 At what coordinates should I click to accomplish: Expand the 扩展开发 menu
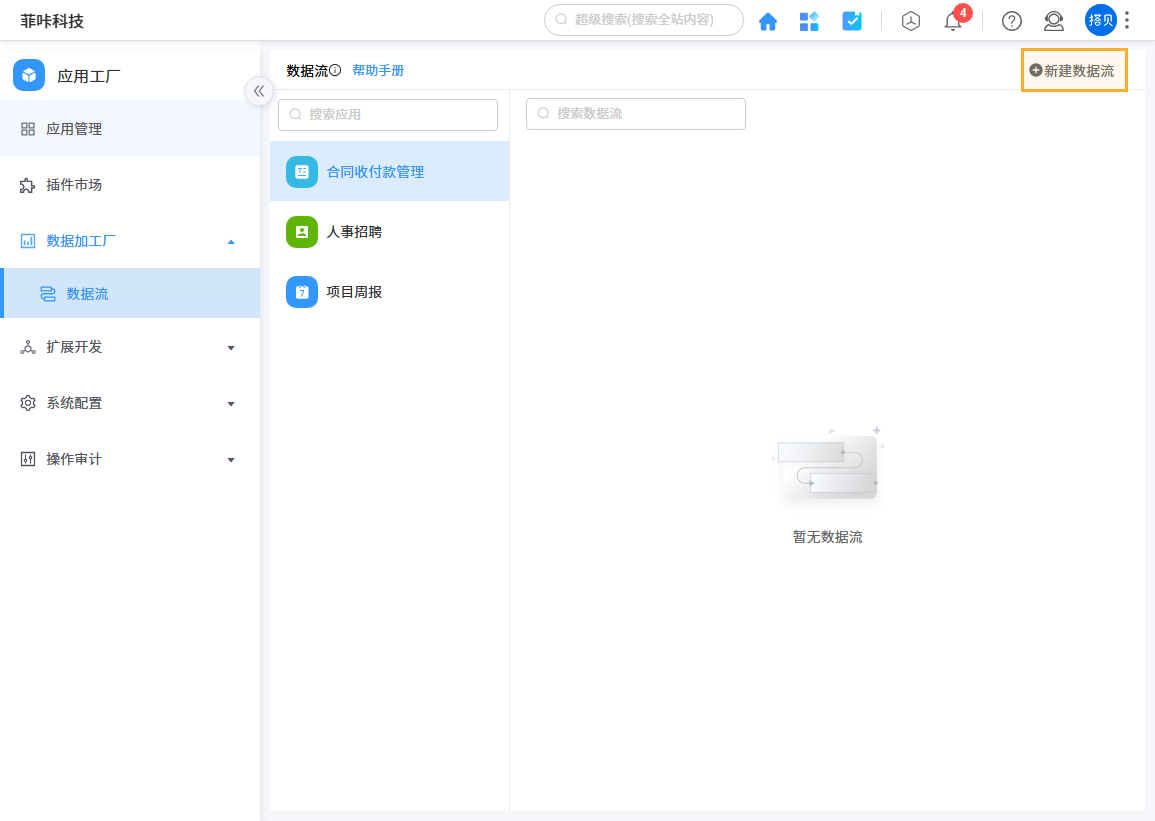click(231, 347)
